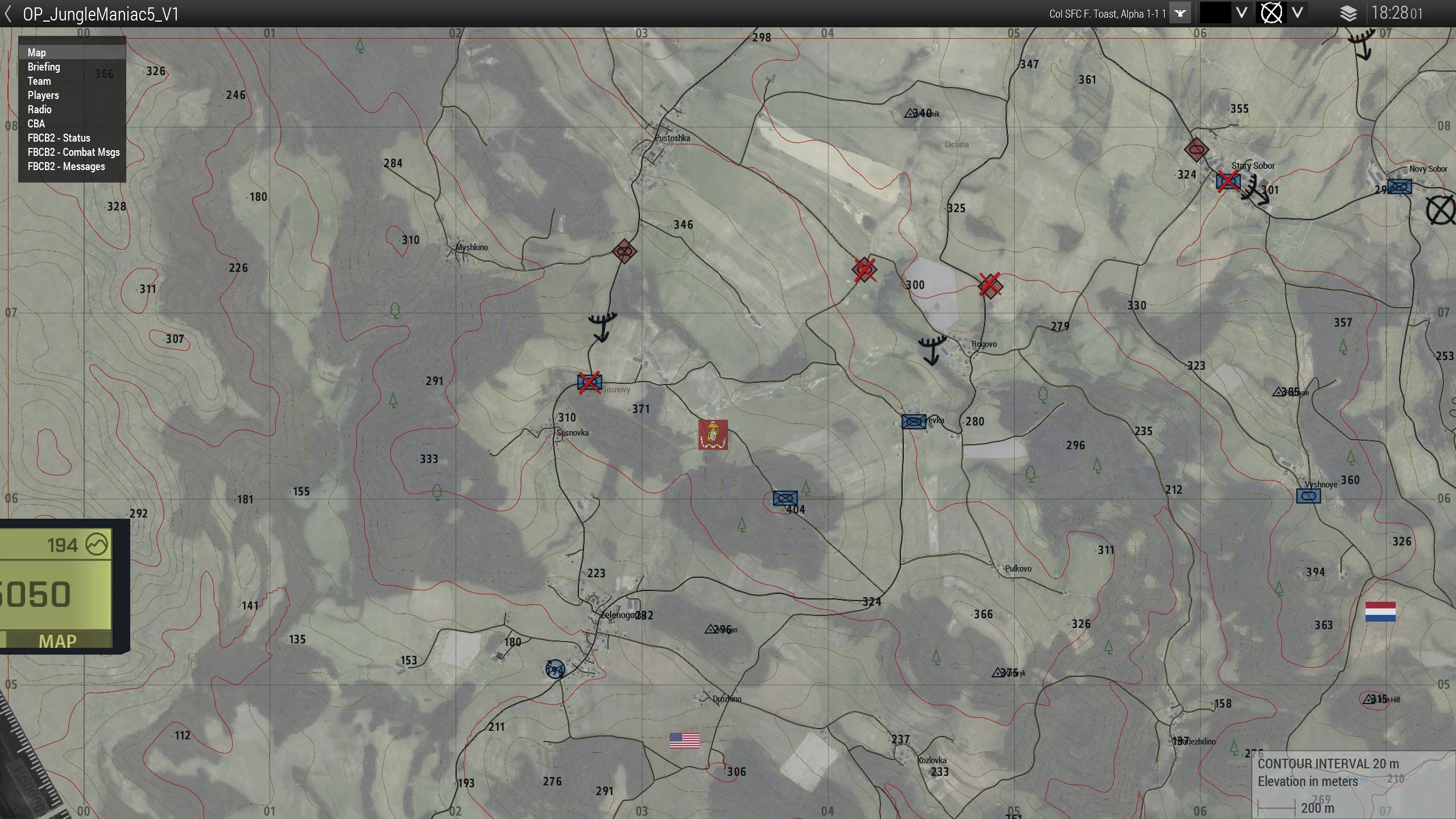Click red hostile diamond near Myshkino road
This screenshot has width=1456, height=819.
624,251
